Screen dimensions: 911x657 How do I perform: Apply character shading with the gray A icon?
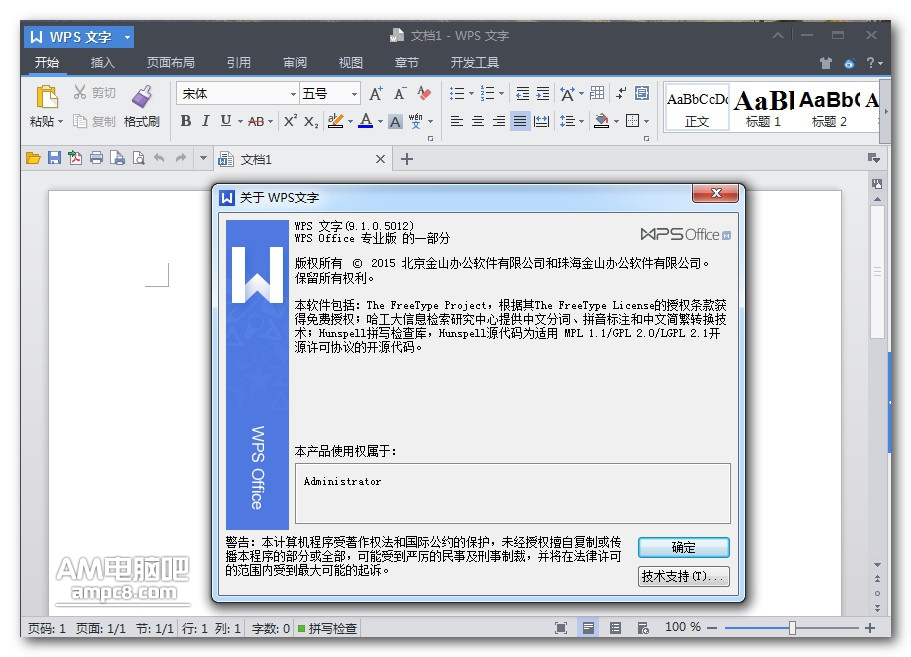coord(395,121)
